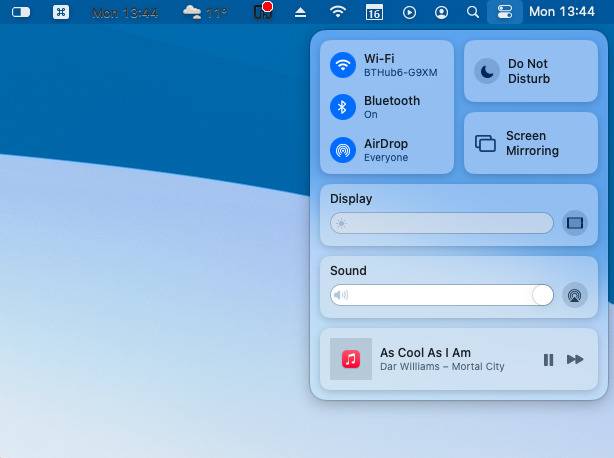Close Control Center via menu bar icon

coord(503,12)
